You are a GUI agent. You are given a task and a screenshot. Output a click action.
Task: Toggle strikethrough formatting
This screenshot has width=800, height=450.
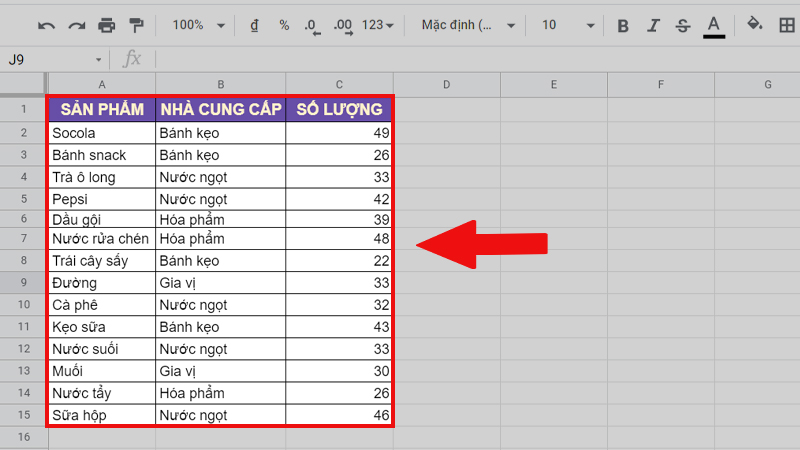point(683,25)
